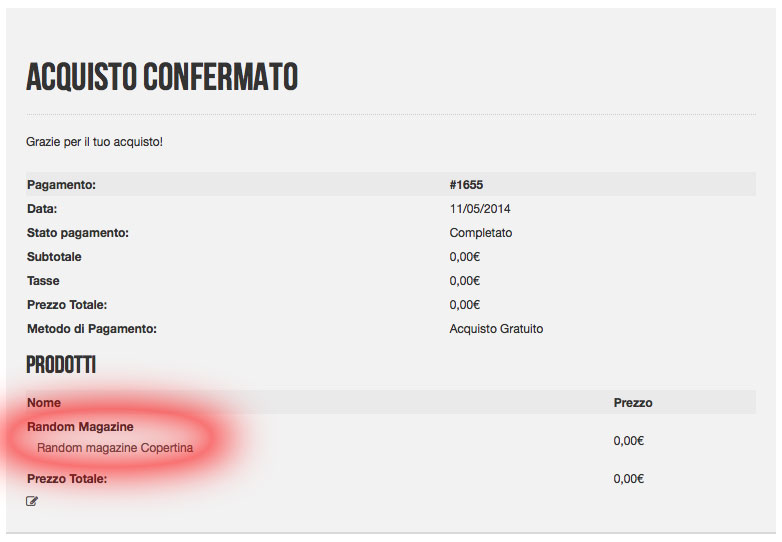Click the Grazie per il tuo acquisto message
782x542 pixels.
point(94,142)
